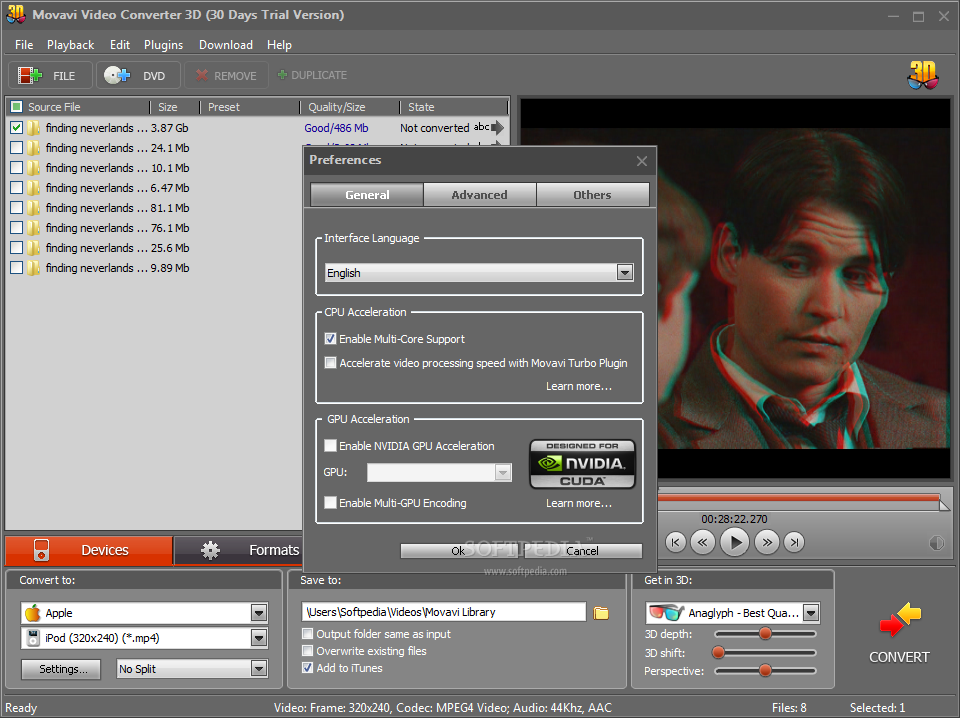Enable NVIDIA GPU Acceleration checkbox

pos(331,446)
